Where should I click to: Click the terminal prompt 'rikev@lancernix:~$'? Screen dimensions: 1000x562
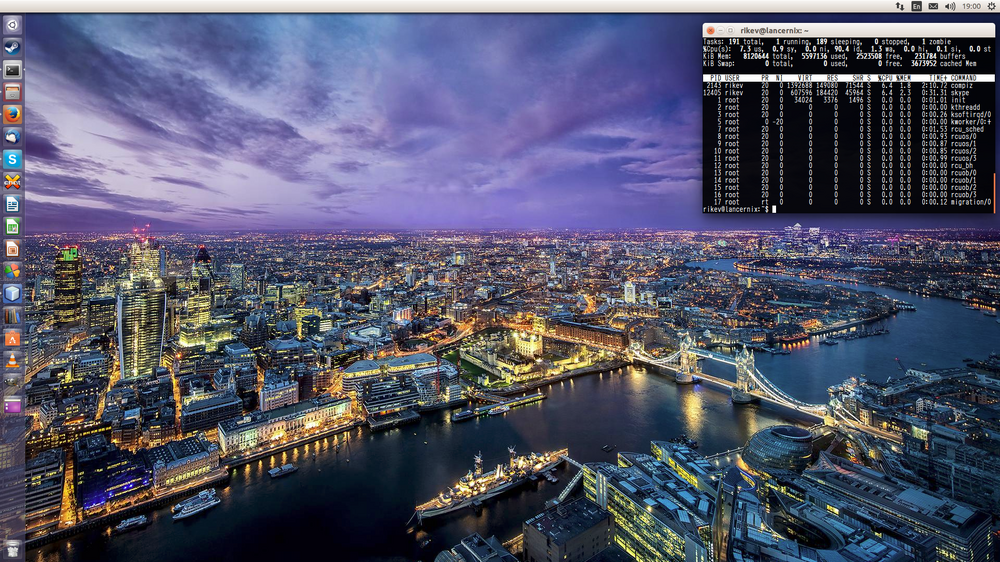pyautogui.click(x=736, y=209)
